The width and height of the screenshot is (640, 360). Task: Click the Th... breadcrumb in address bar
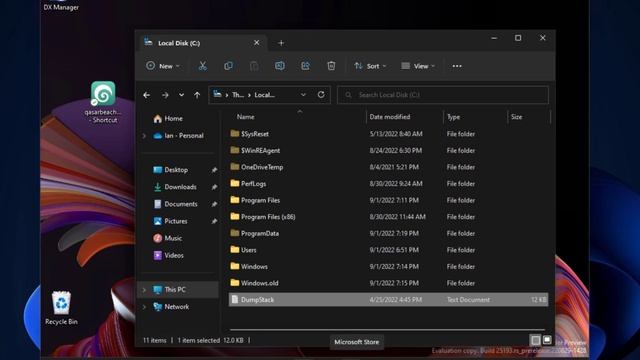[x=238, y=95]
